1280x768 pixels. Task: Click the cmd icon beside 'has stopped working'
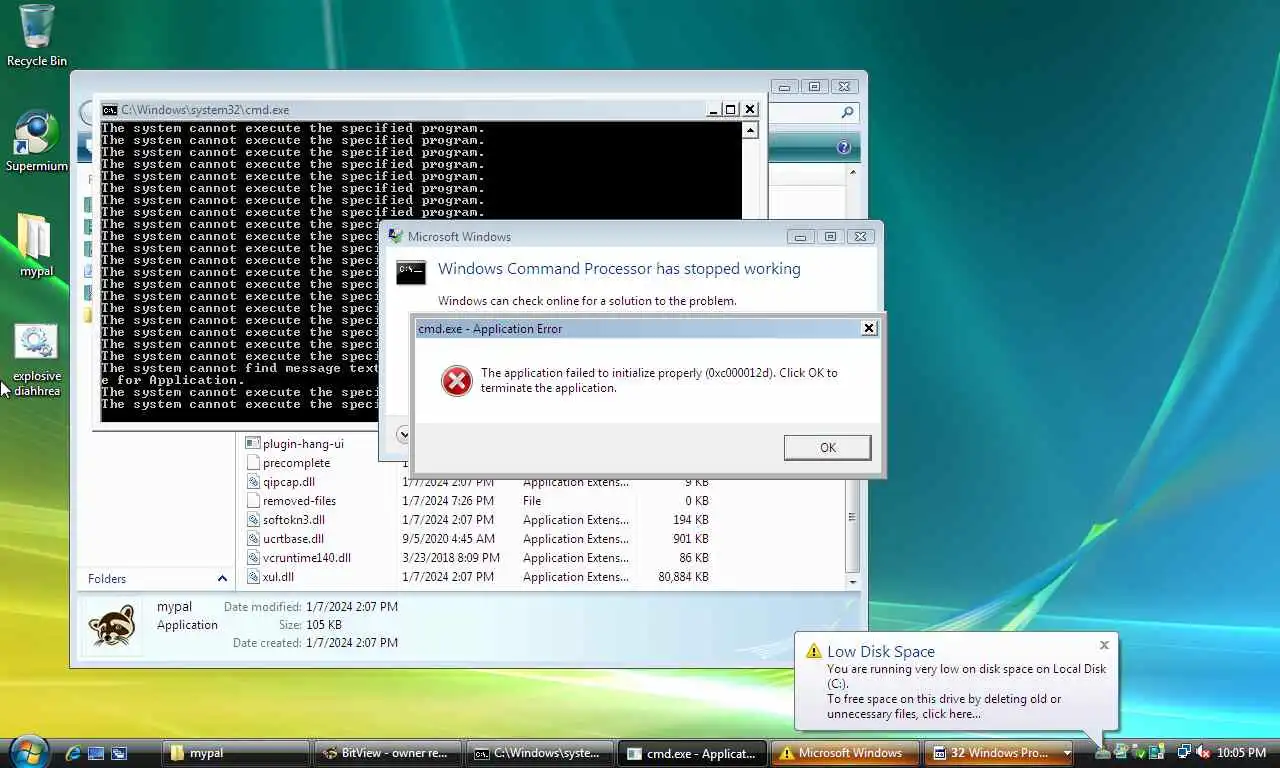411,272
